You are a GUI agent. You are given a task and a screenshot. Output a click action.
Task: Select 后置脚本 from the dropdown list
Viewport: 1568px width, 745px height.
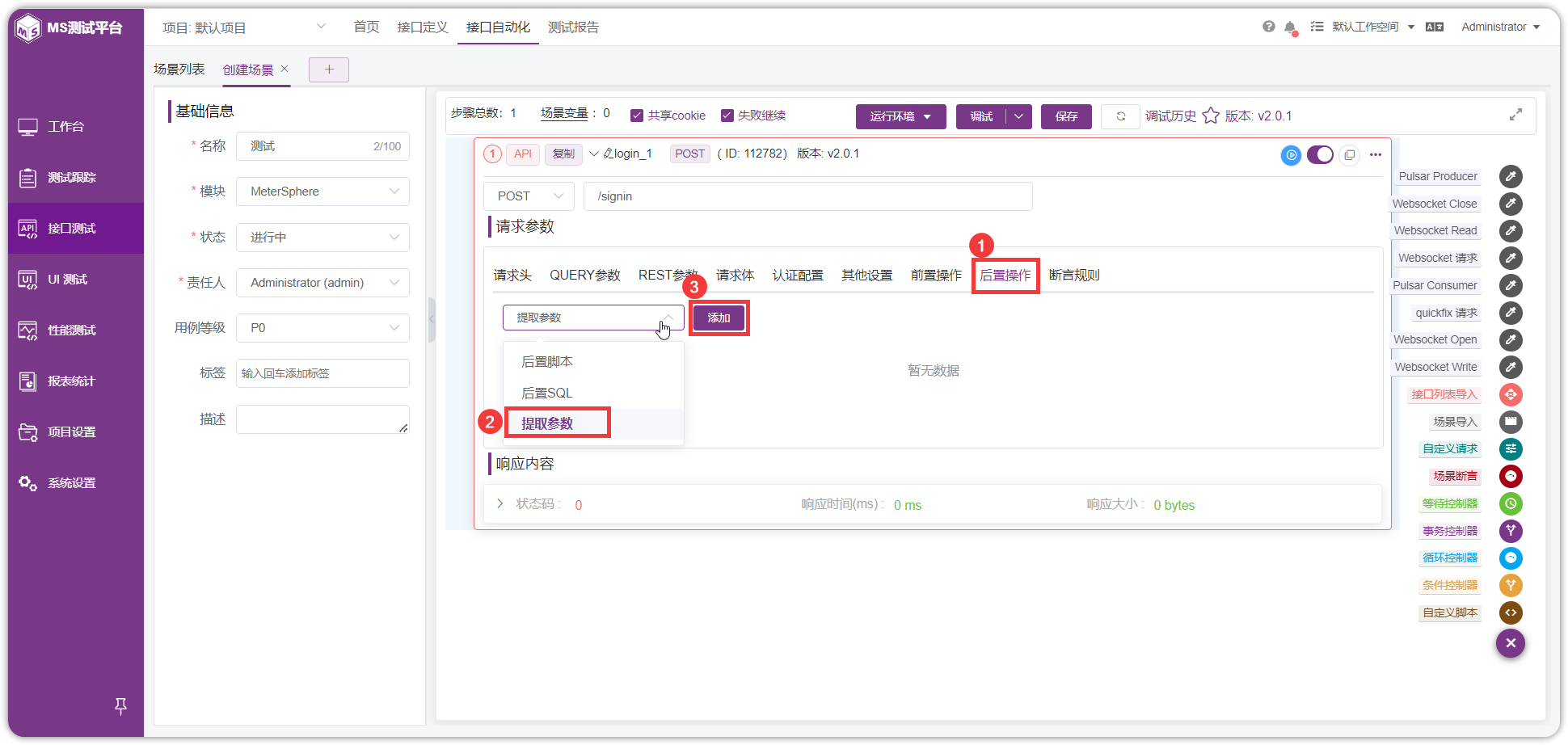pos(593,362)
